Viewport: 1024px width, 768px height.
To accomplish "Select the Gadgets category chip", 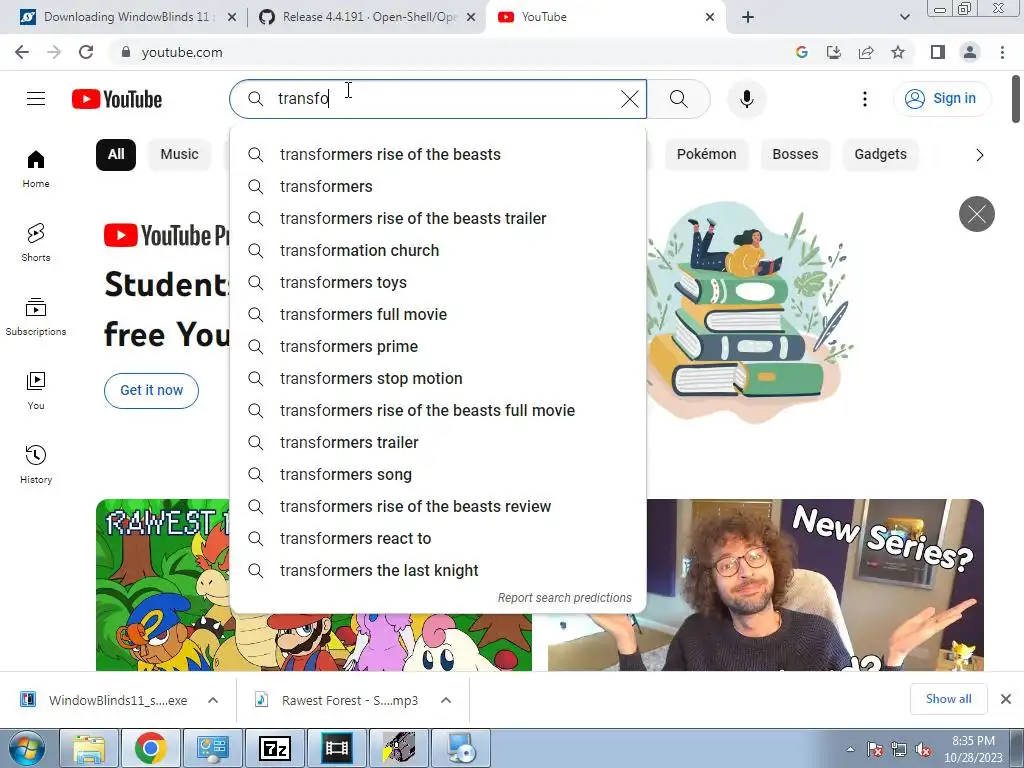I will pos(880,155).
